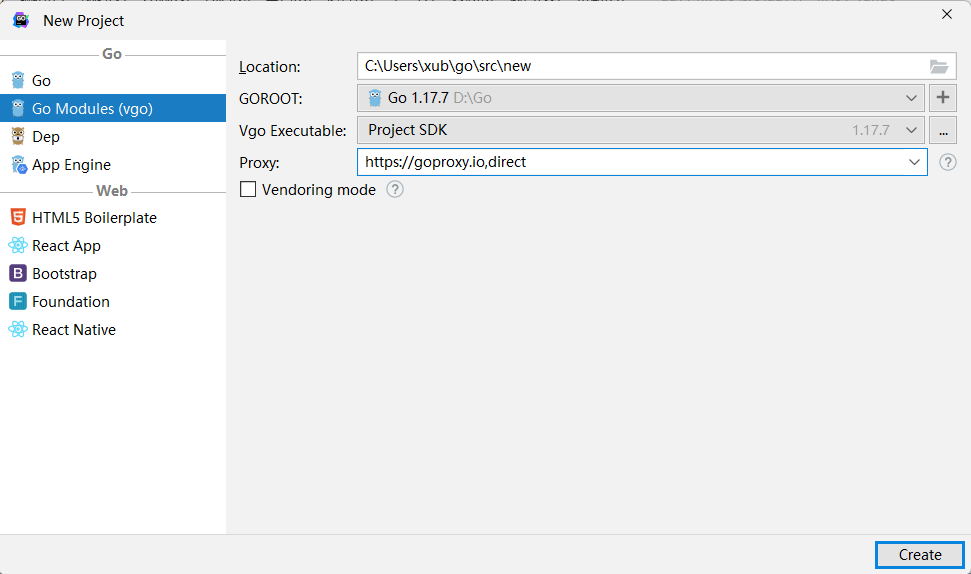The width and height of the screenshot is (971, 574).
Task: Select the HTML5 Boilerplate icon
Action: [x=17, y=217]
